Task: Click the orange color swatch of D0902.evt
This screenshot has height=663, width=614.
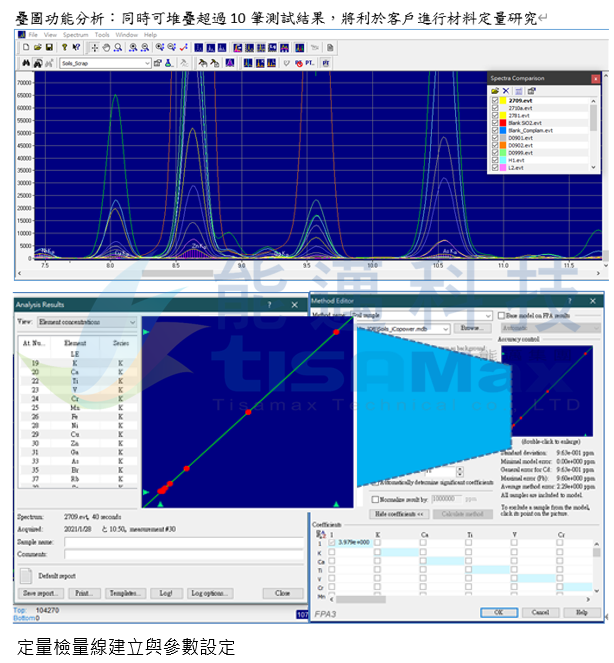Action: pyautogui.click(x=503, y=145)
